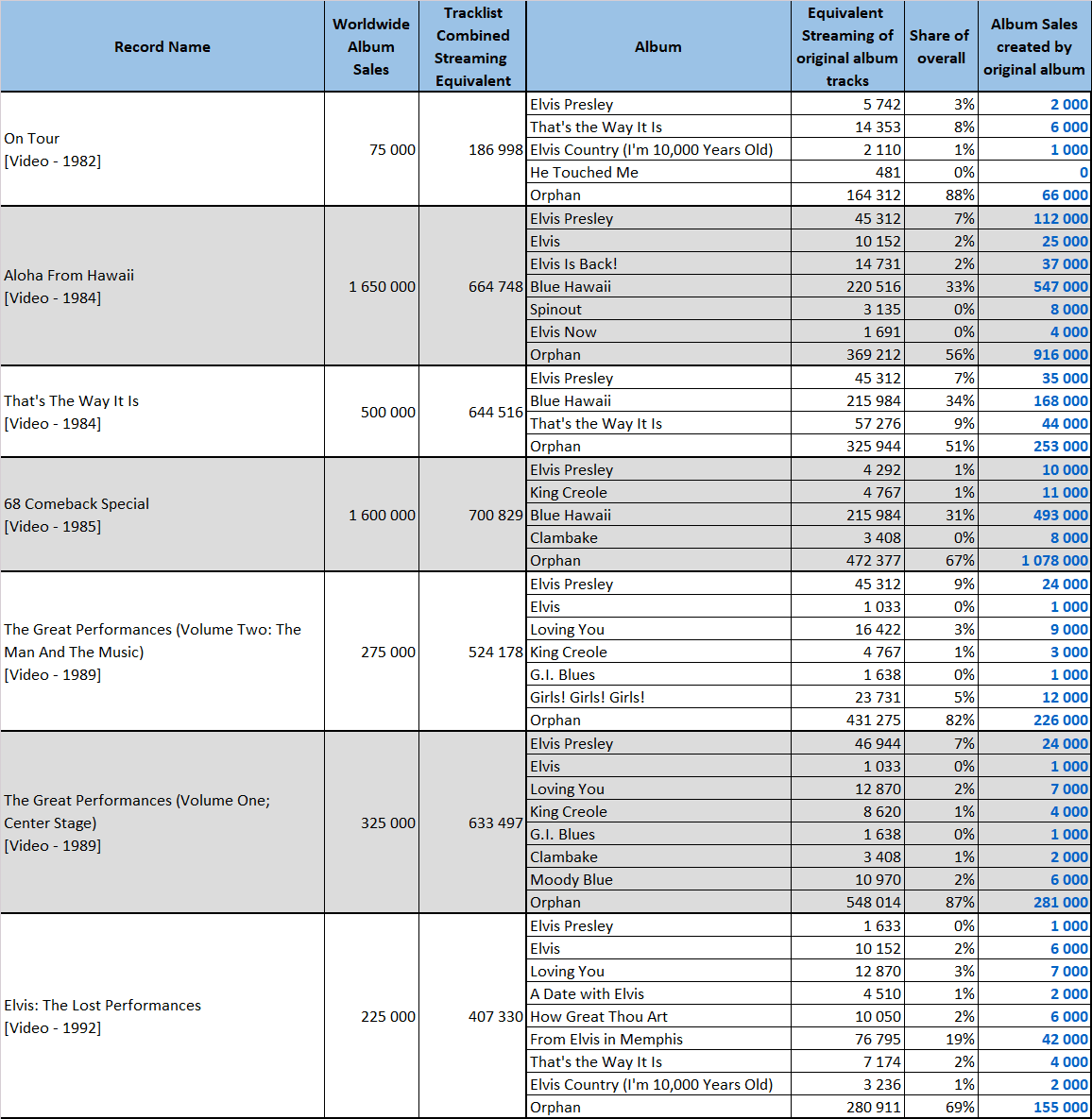Select the 'He Touched Me' album cell
The width and height of the screenshot is (1092, 1119).
[658, 172]
